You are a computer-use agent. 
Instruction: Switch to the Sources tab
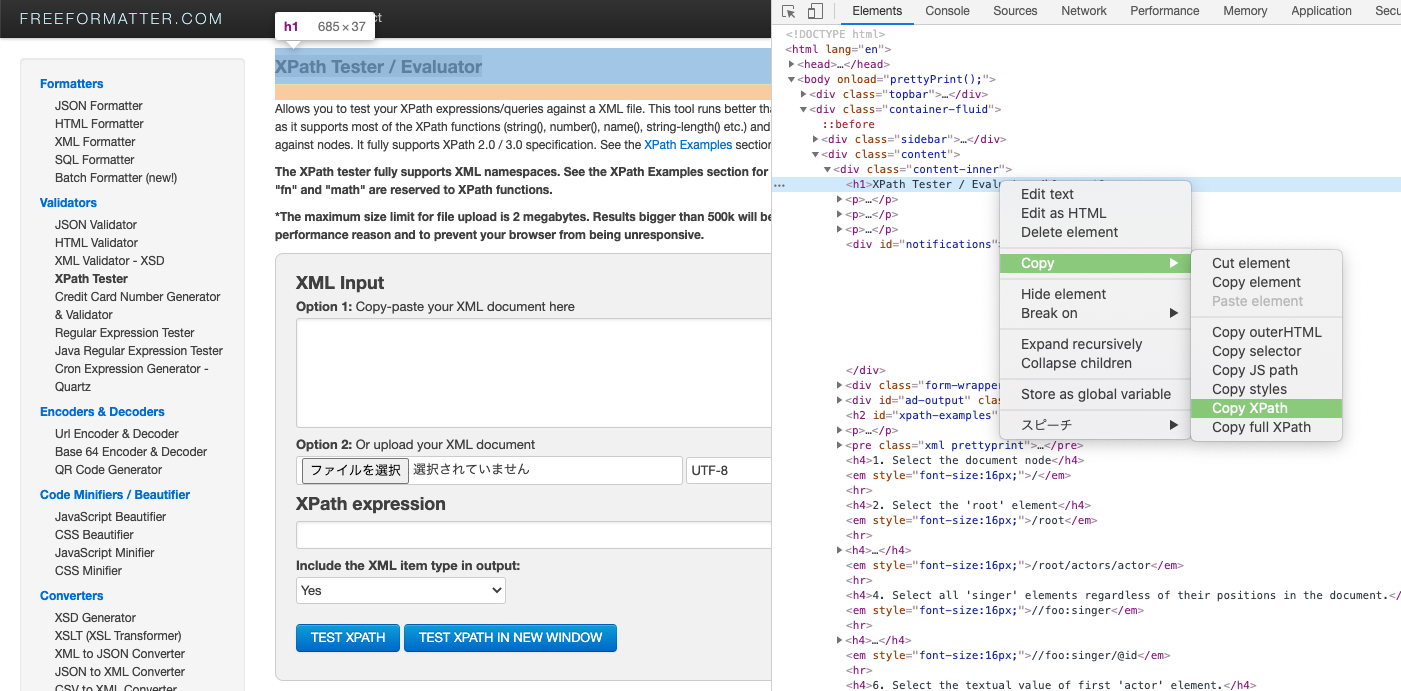click(1015, 11)
